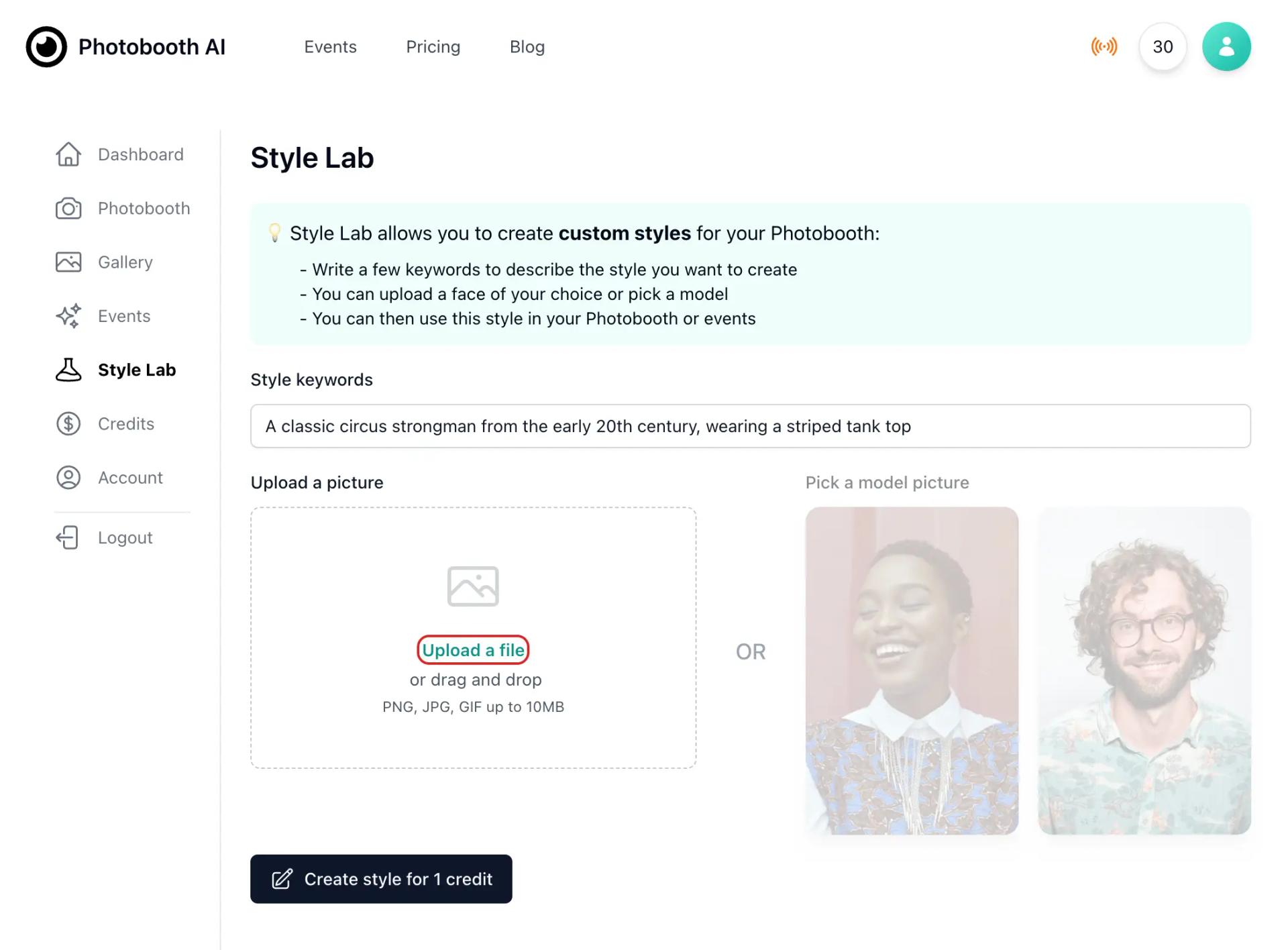Open the Pricing navigation menu item
The width and height of the screenshot is (1288, 950).
pos(433,46)
